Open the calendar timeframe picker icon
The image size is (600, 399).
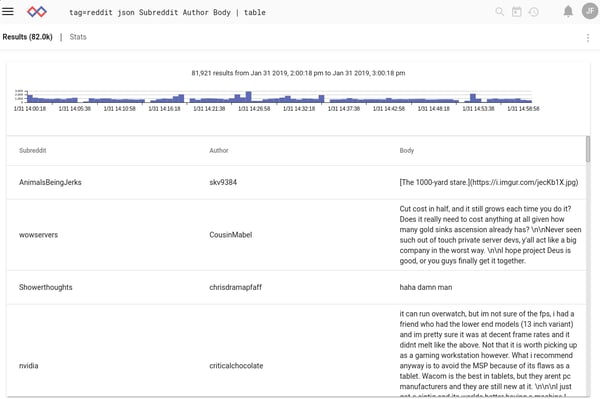pos(517,12)
